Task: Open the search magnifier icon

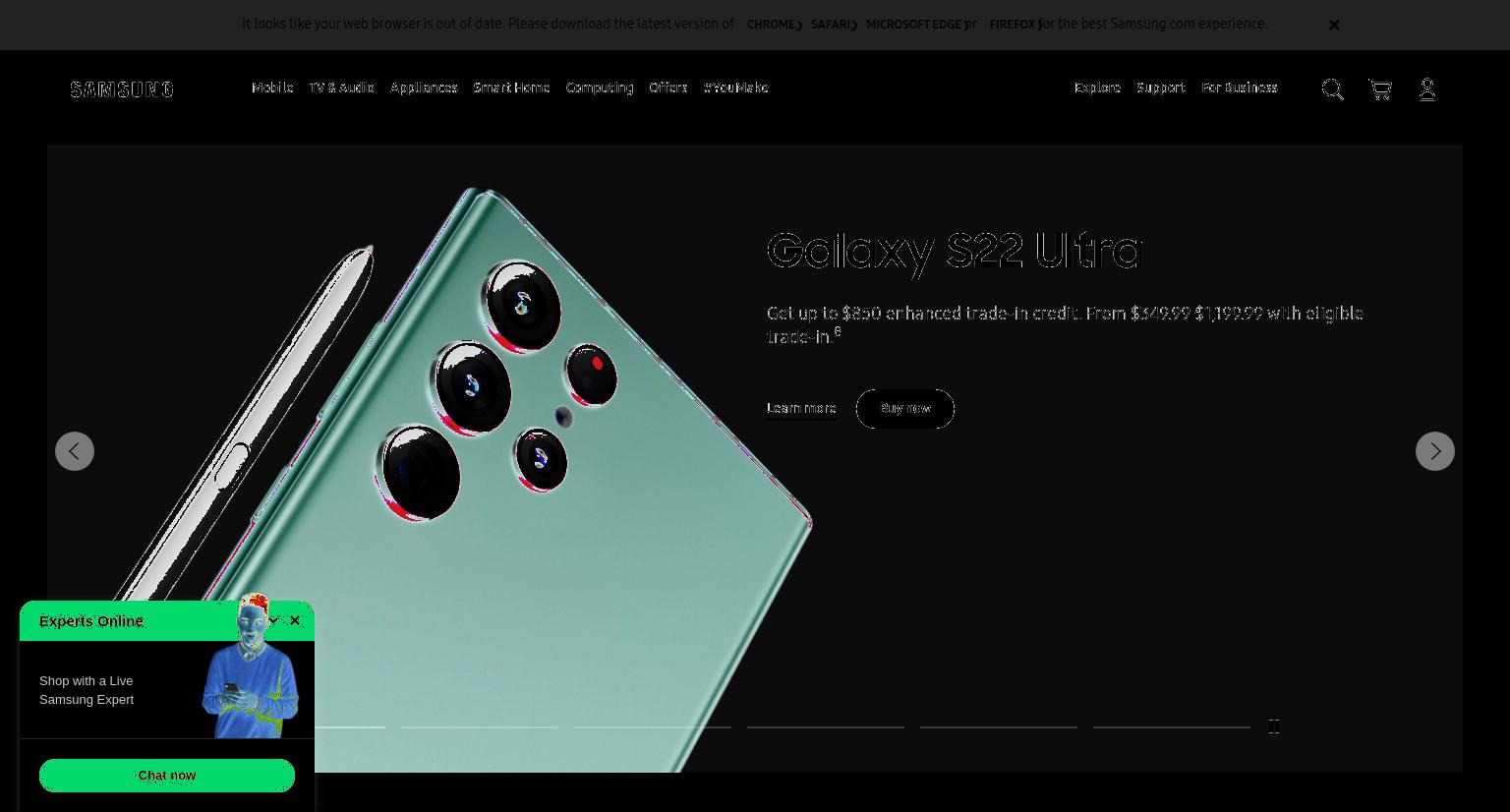Action: click(x=1332, y=89)
